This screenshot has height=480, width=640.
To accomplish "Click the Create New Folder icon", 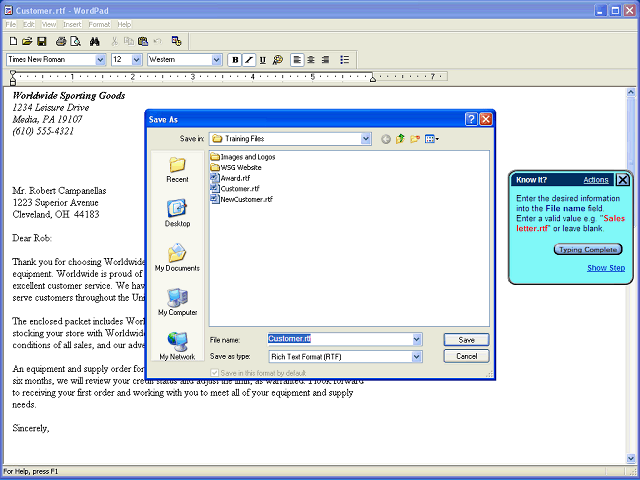I will [415, 139].
